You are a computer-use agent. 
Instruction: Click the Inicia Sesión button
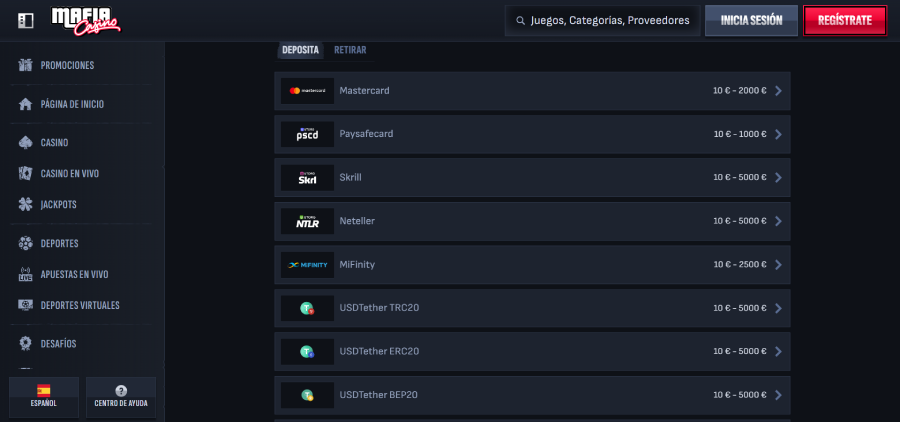(751, 21)
